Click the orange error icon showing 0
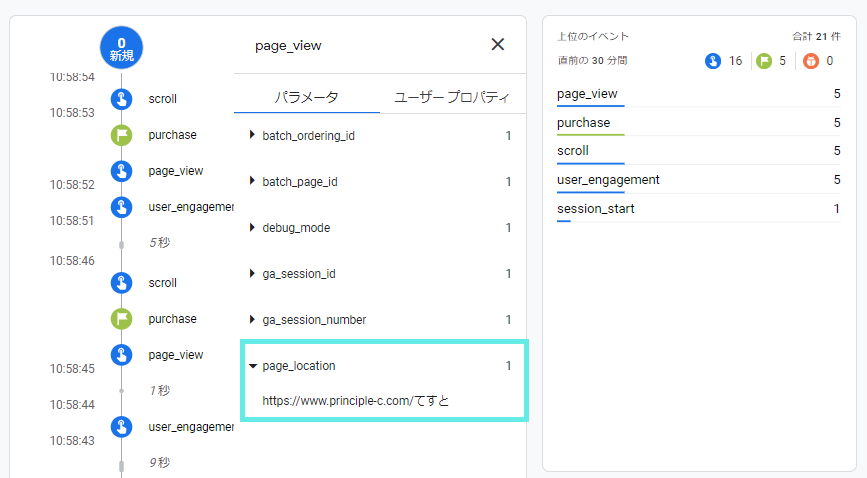Screen dimensions: 867x478 [x=811, y=61]
